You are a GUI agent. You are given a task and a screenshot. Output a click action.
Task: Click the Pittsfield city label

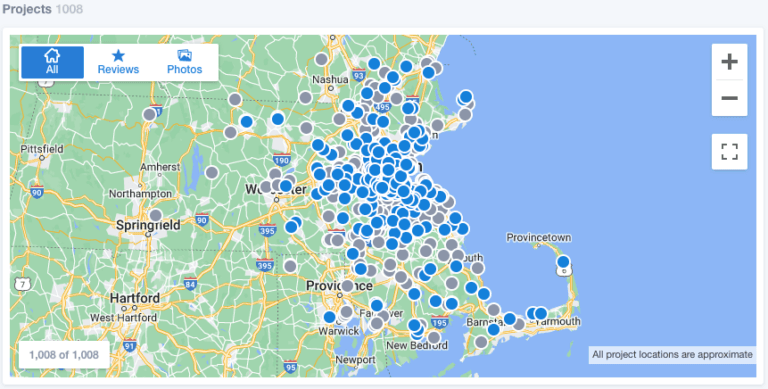(x=42, y=148)
